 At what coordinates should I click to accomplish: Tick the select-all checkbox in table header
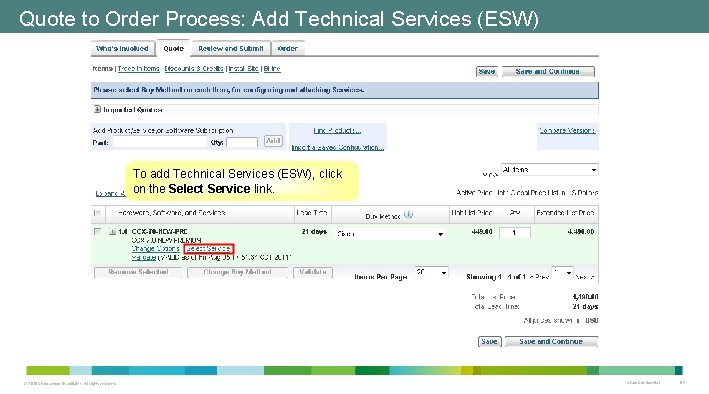[97, 213]
